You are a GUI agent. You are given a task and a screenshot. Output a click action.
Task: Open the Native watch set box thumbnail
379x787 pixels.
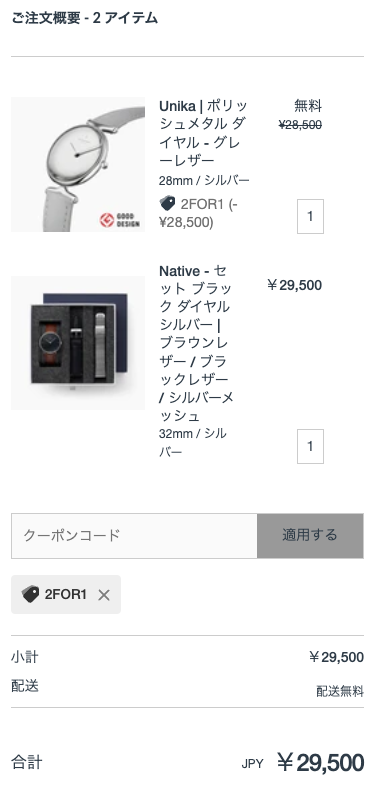point(78,343)
